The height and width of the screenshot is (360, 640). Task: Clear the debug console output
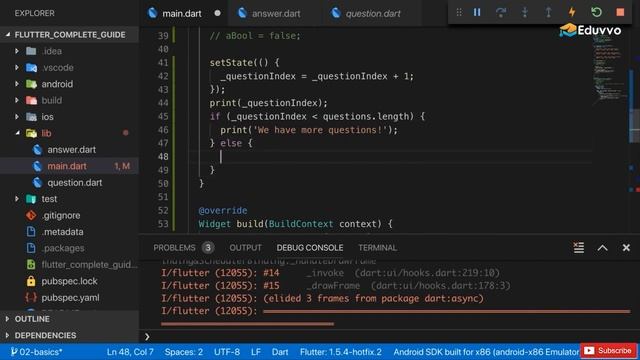click(578, 247)
